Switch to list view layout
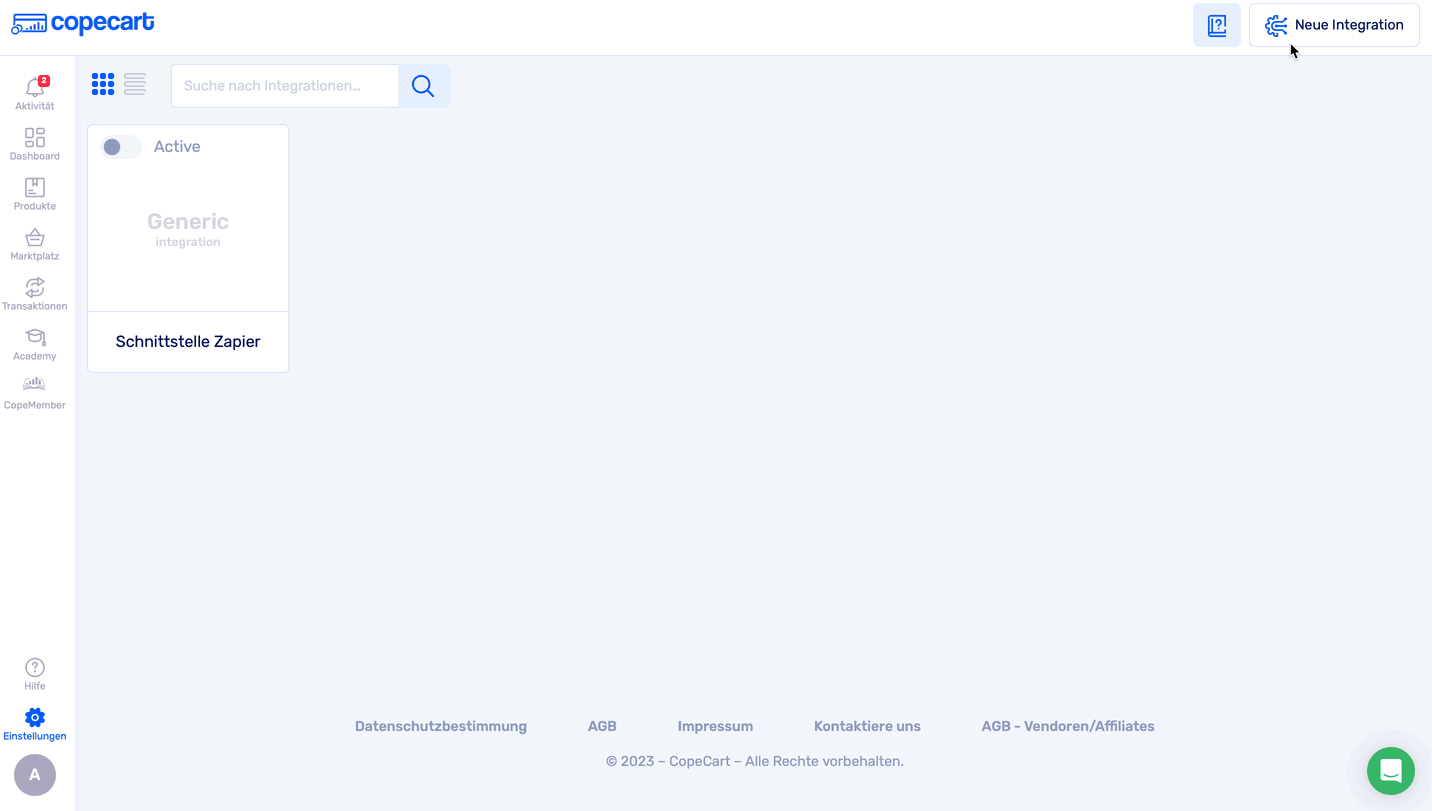 point(135,84)
